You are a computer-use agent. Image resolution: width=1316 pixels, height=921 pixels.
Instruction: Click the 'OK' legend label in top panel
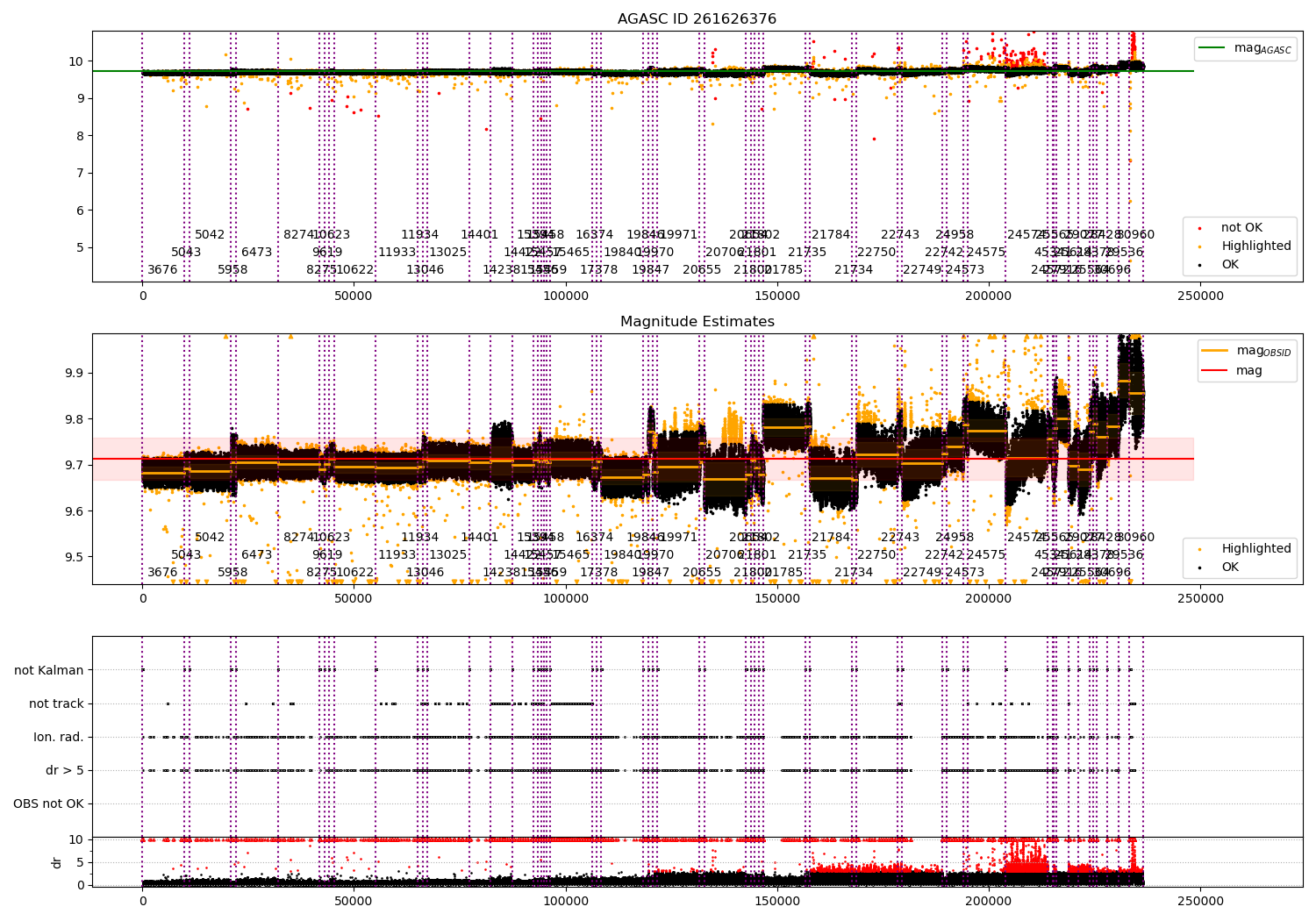coord(1230,265)
